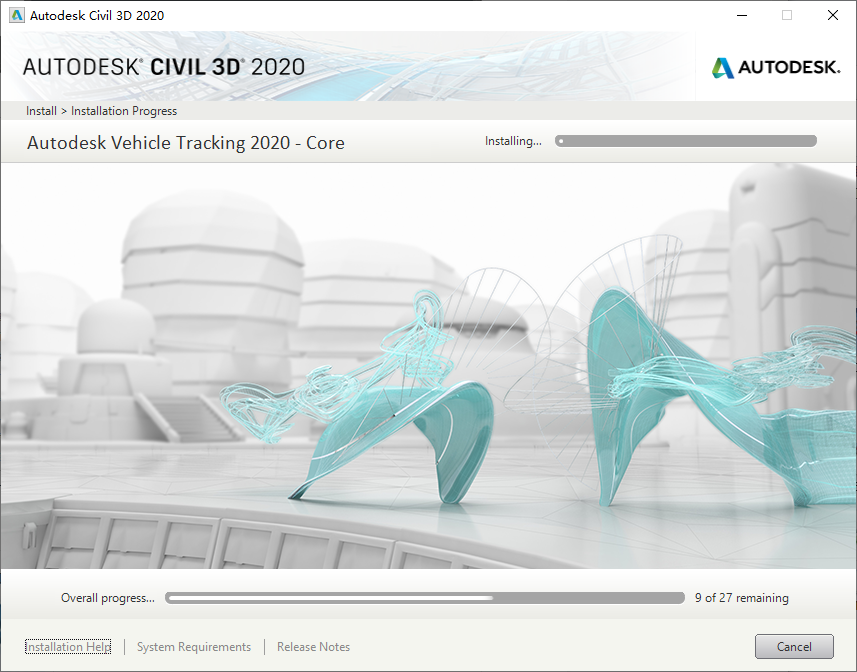Close the Civil 3D installer window
The height and width of the screenshot is (672, 857).
coord(833,15)
